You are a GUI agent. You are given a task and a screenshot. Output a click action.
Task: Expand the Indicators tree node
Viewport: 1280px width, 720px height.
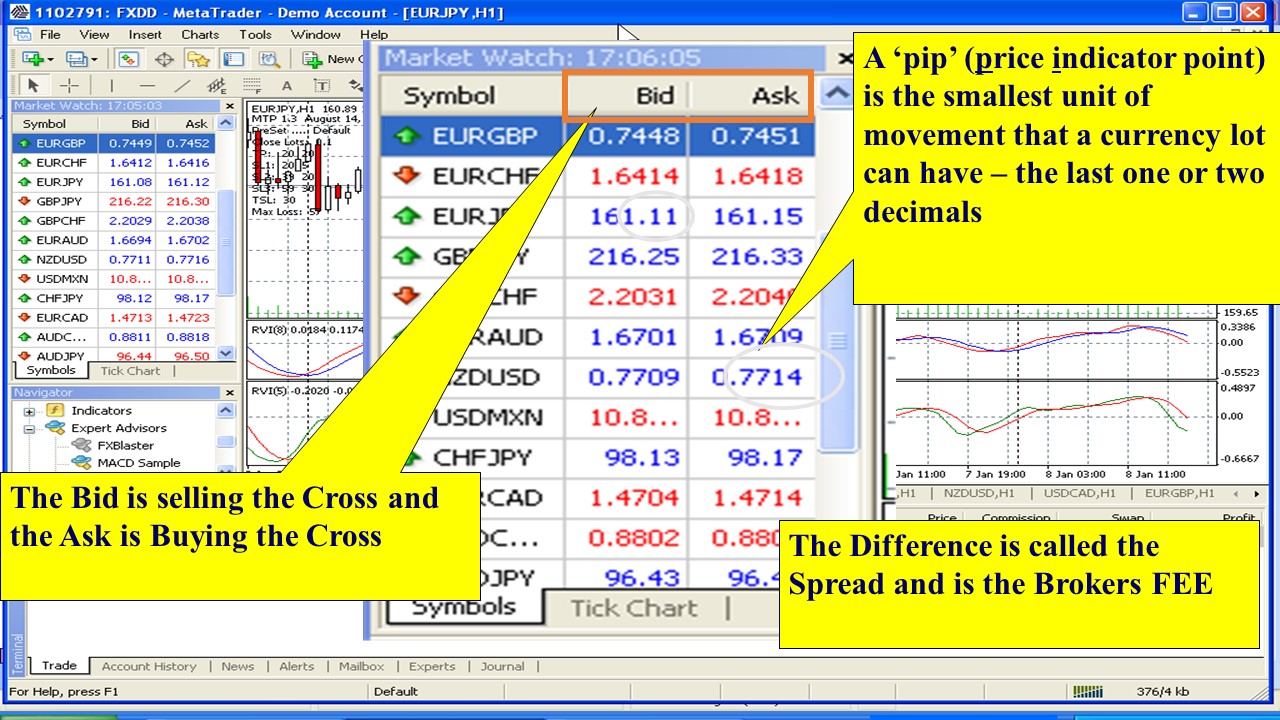coord(29,411)
